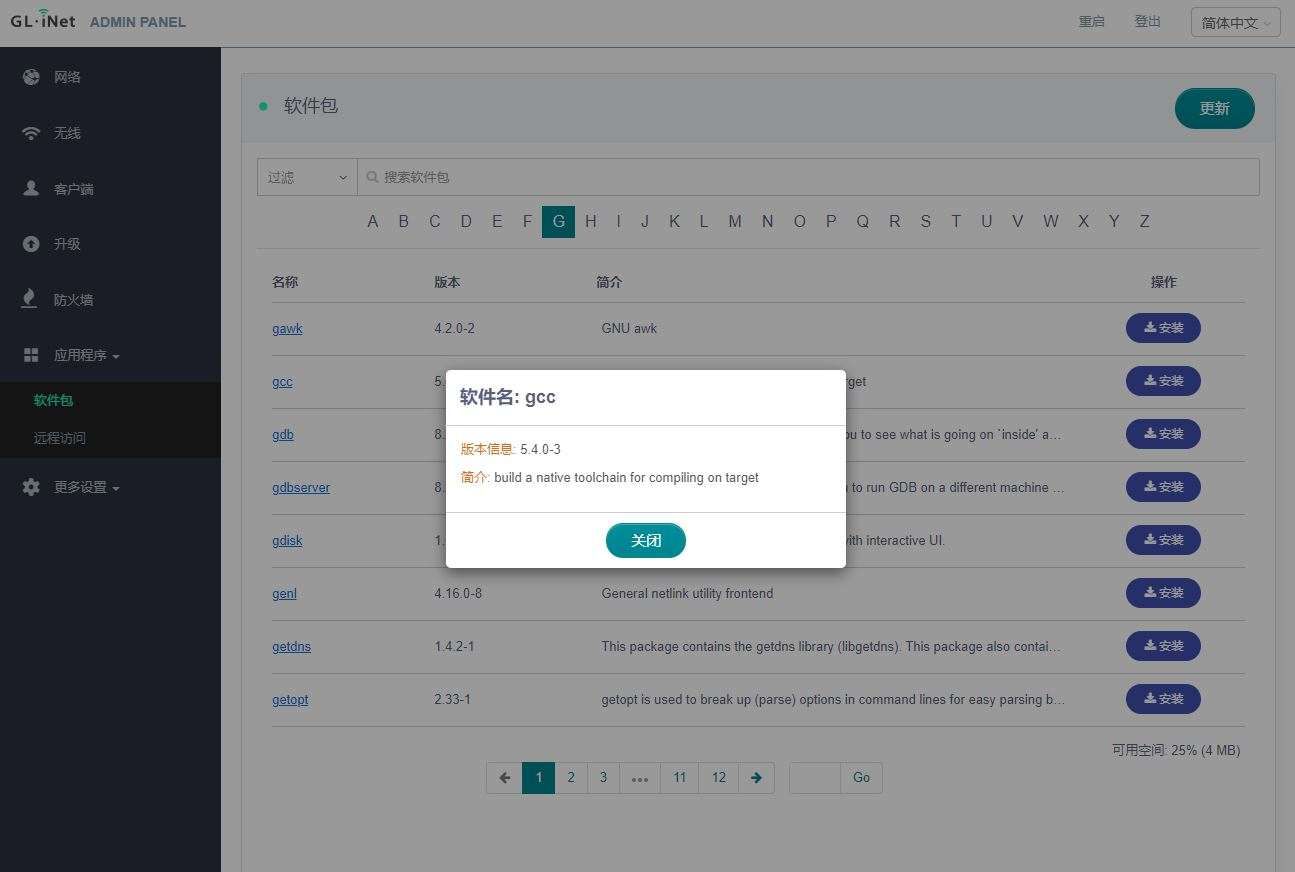Open the 过滤 filter dropdown

[x=307, y=177]
